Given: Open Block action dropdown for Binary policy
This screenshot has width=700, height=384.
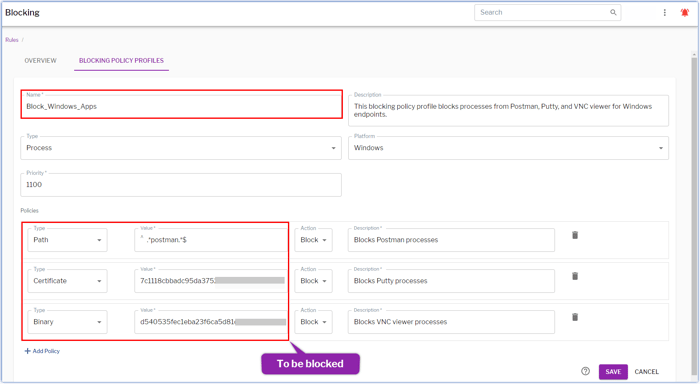Looking at the screenshot, I should (x=313, y=322).
